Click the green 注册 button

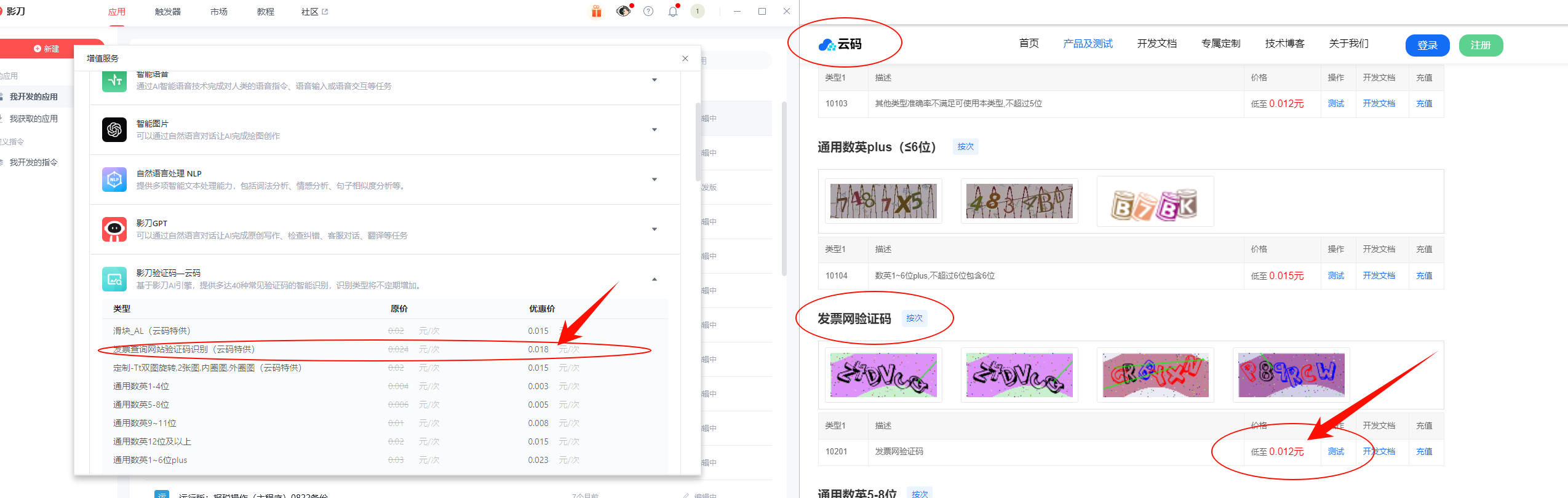(1481, 45)
